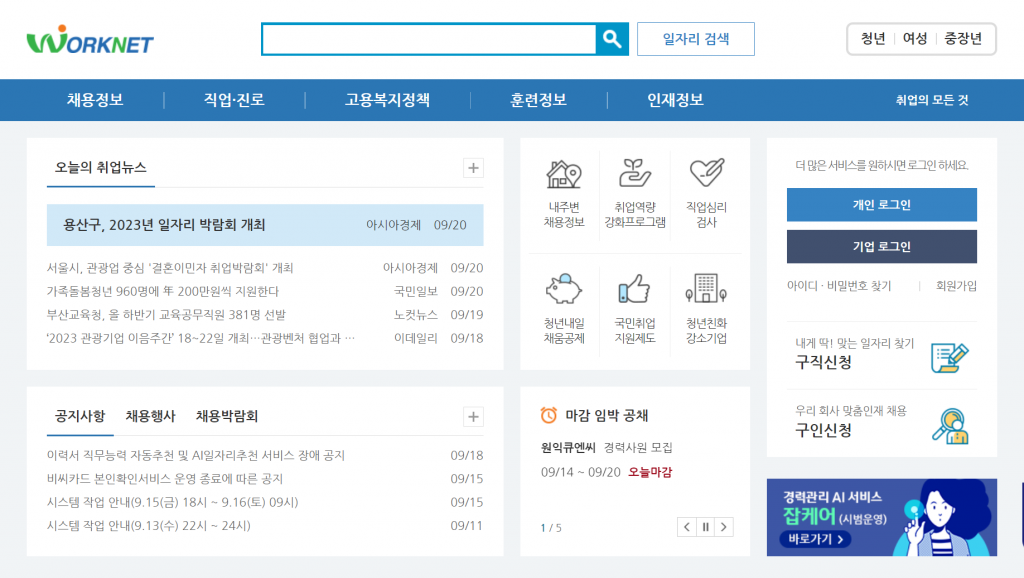Screen dimensions: 1024x578
Task: Open the 회원가입 link
Action: [956, 286]
